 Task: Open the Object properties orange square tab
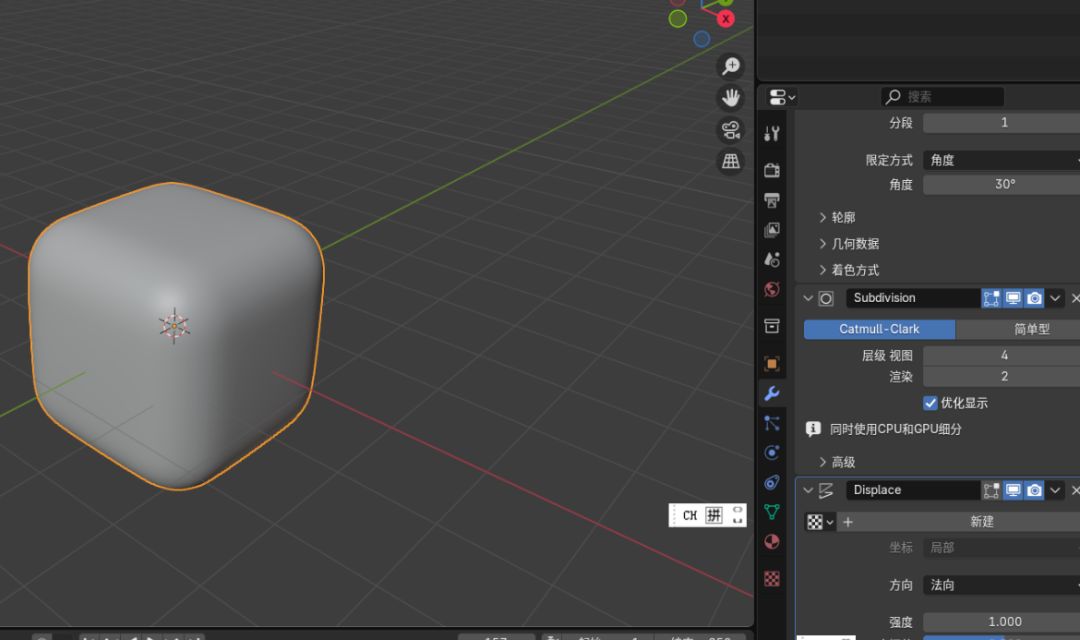[x=772, y=363]
